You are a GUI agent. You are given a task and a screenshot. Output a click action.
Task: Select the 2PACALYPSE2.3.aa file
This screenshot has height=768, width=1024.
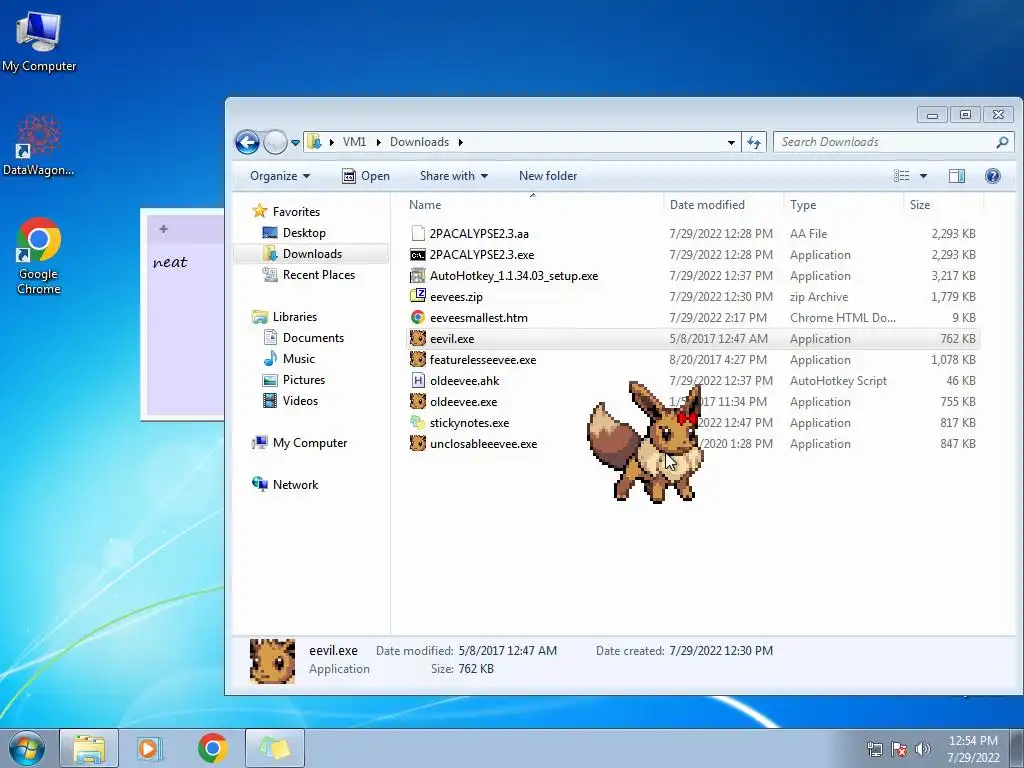coord(479,233)
